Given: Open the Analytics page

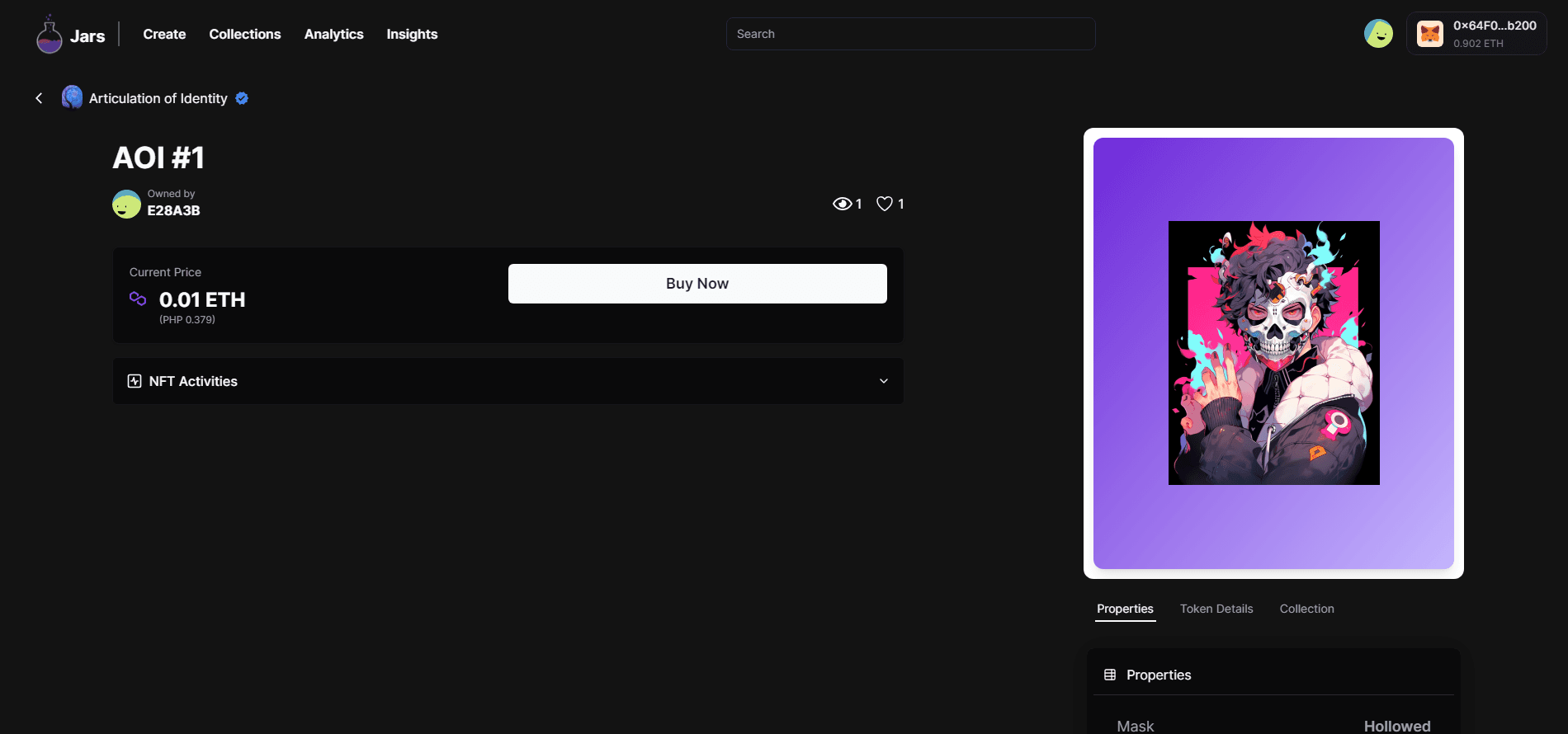Looking at the screenshot, I should pos(334,34).
